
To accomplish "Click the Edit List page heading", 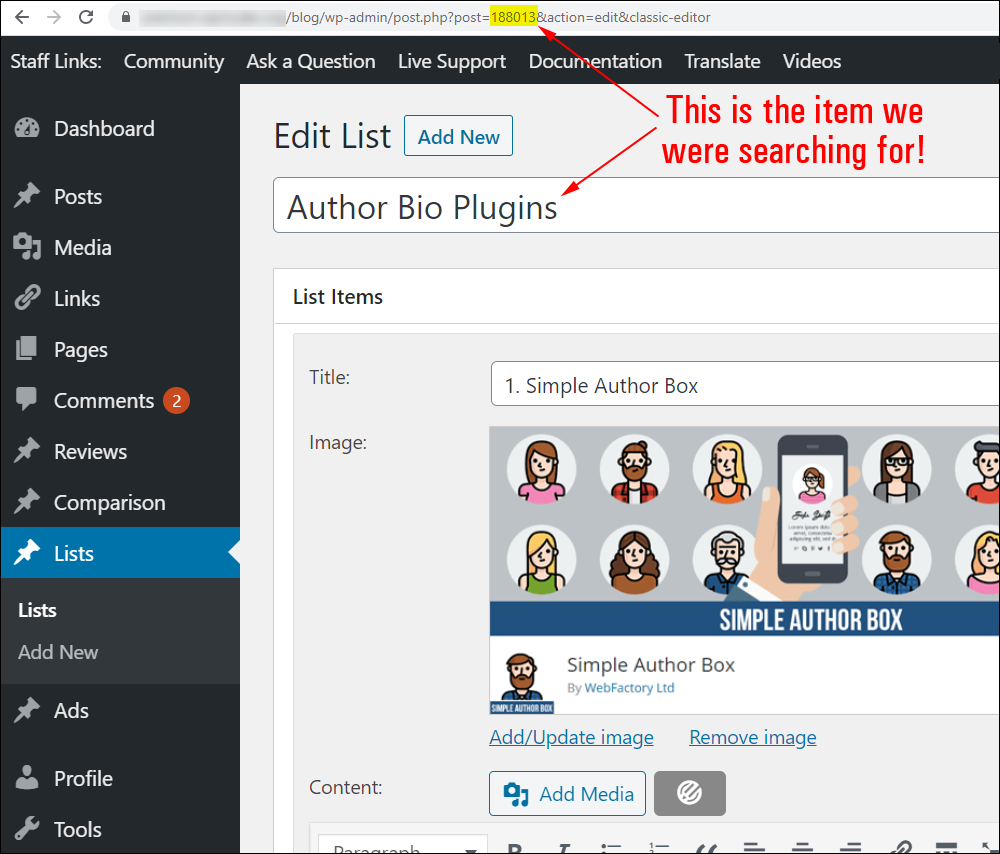I will pos(332,136).
